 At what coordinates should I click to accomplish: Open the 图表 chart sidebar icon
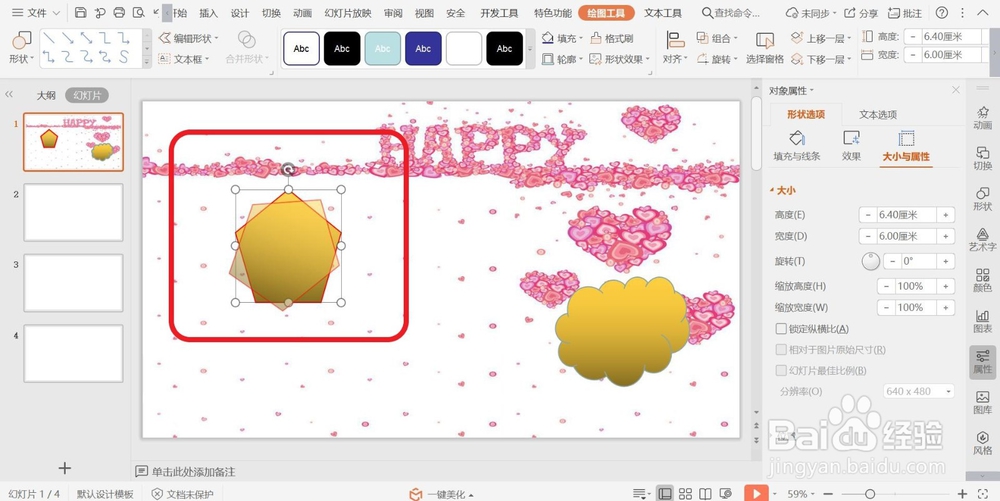[983, 321]
